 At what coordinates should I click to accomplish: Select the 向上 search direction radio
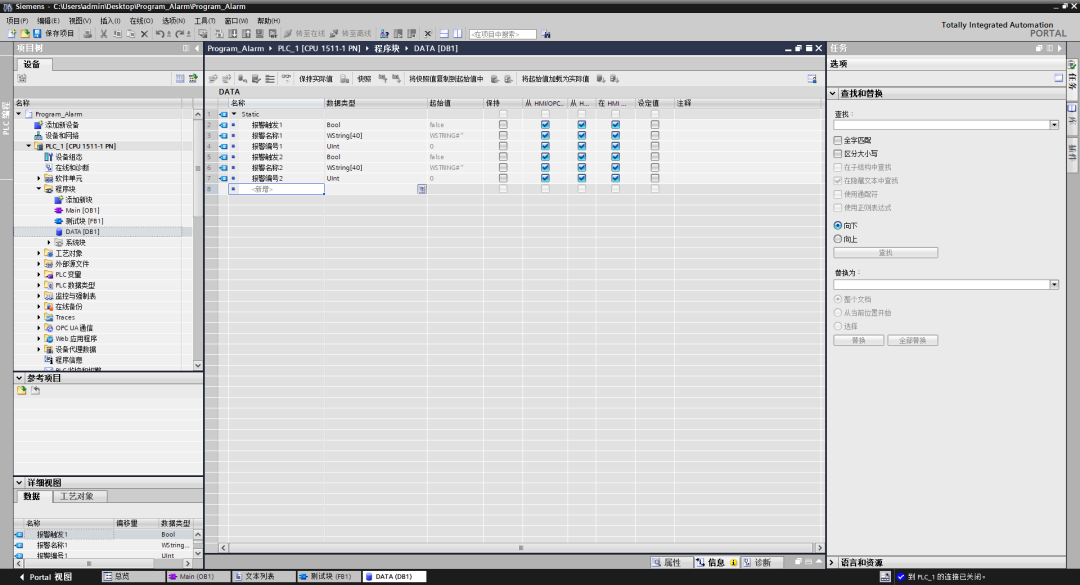(838, 239)
